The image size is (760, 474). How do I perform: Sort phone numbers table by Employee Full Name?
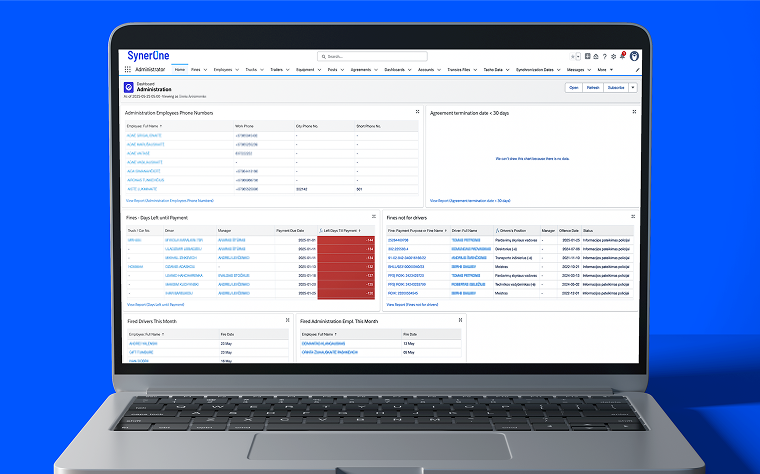(144, 126)
